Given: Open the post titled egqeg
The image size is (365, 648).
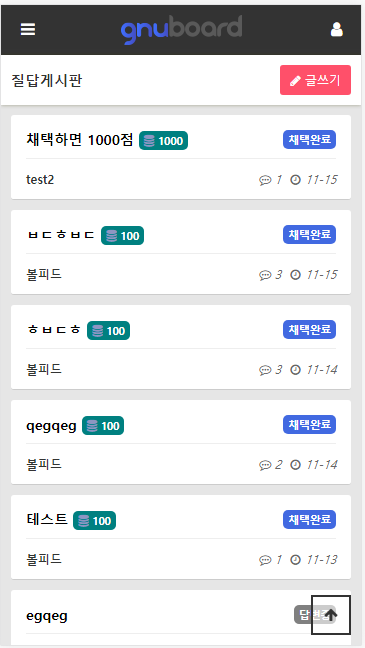Looking at the screenshot, I should (x=47, y=616).
